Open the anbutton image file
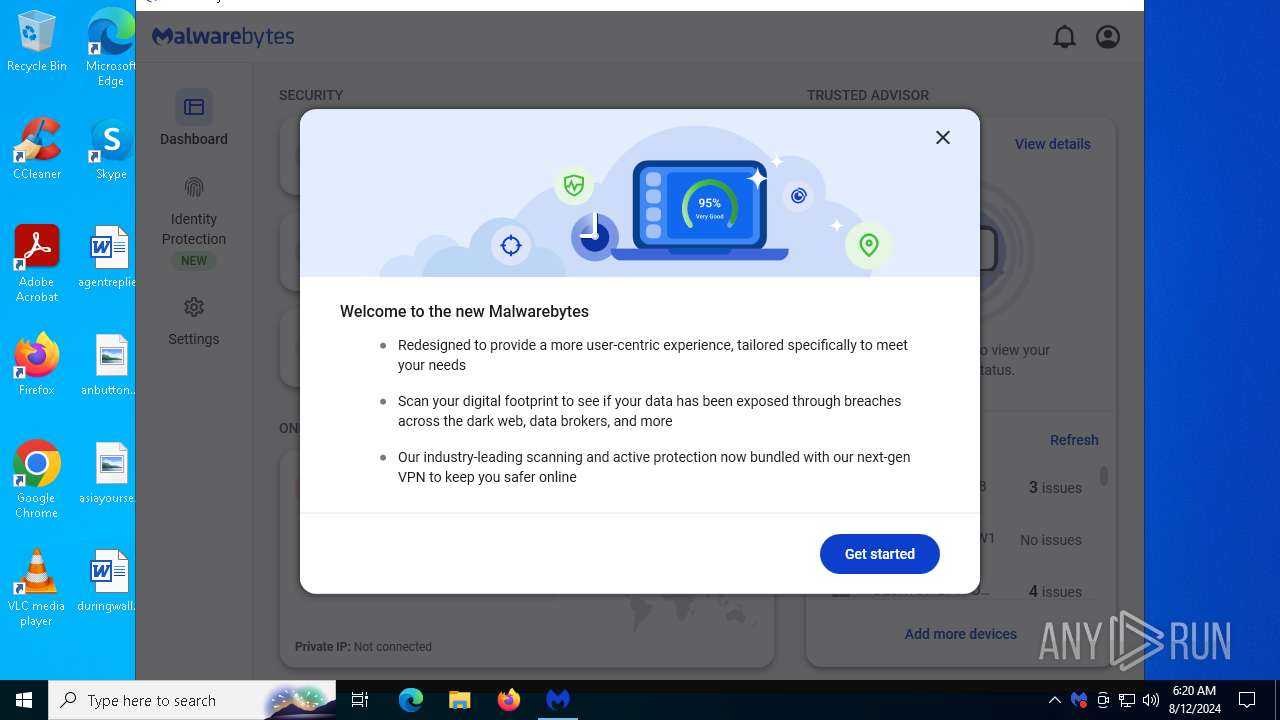The height and width of the screenshot is (720, 1280). click(x=109, y=365)
